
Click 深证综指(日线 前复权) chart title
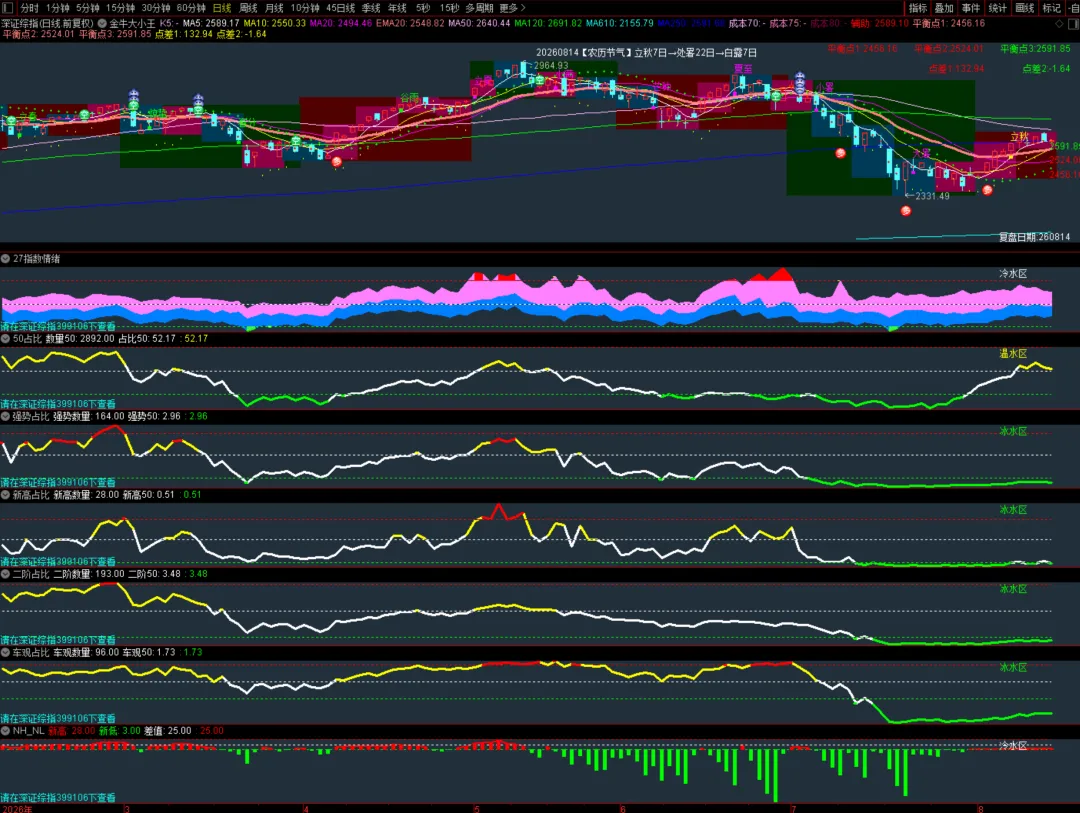pyautogui.click(x=48, y=23)
